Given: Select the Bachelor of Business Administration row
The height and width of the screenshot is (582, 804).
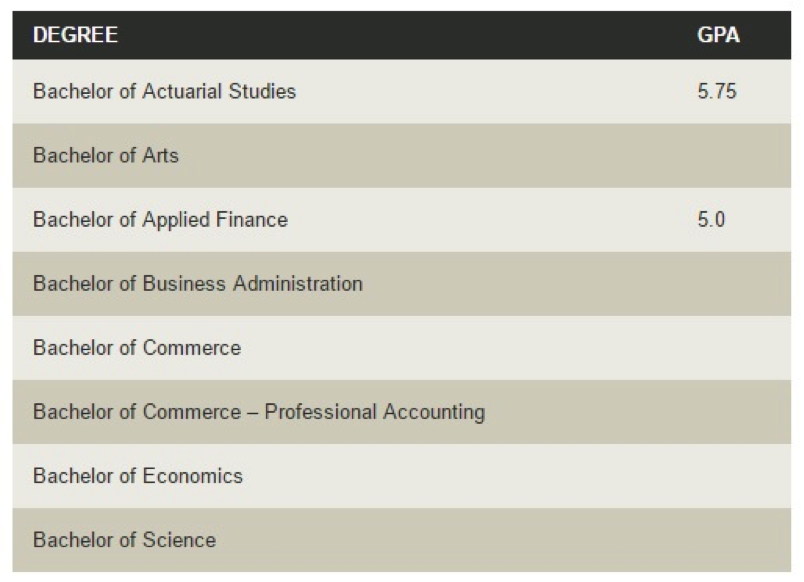Looking at the screenshot, I should (401, 284).
